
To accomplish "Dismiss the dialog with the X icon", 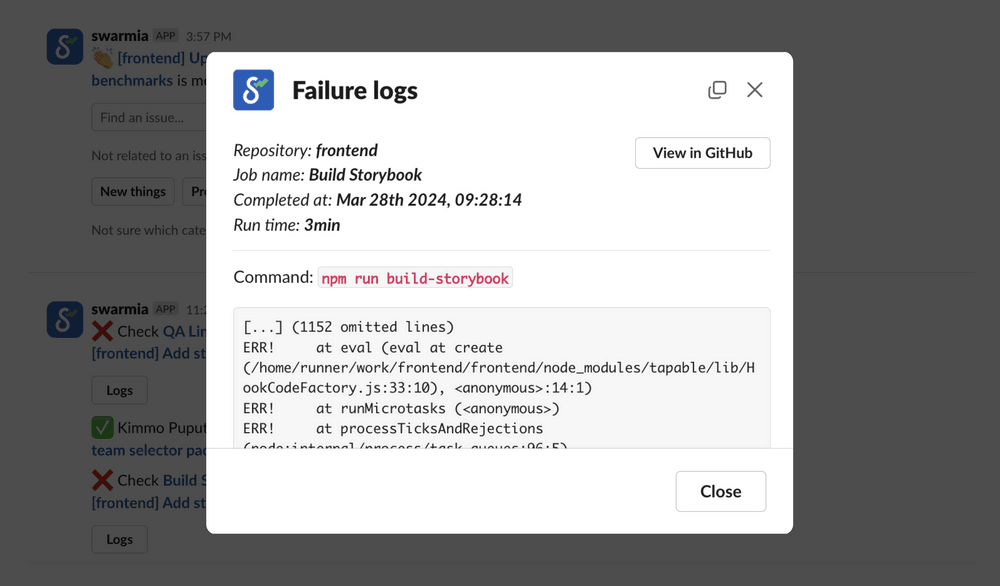I will [x=755, y=90].
